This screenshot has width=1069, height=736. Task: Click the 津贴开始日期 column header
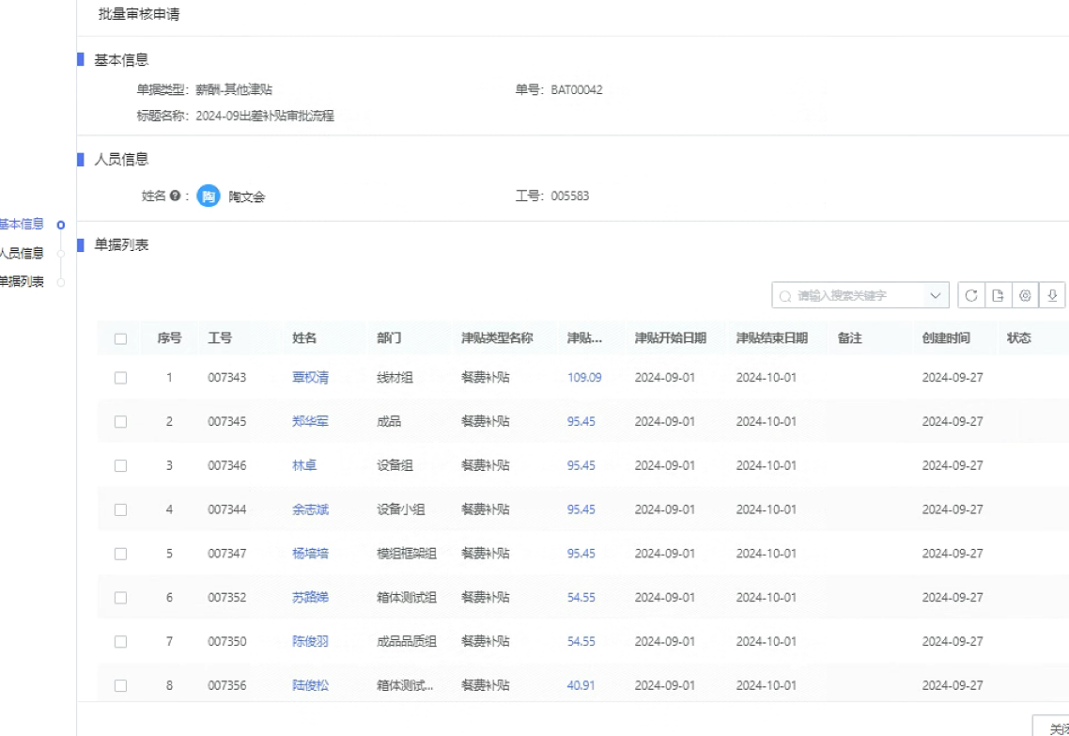click(x=670, y=339)
